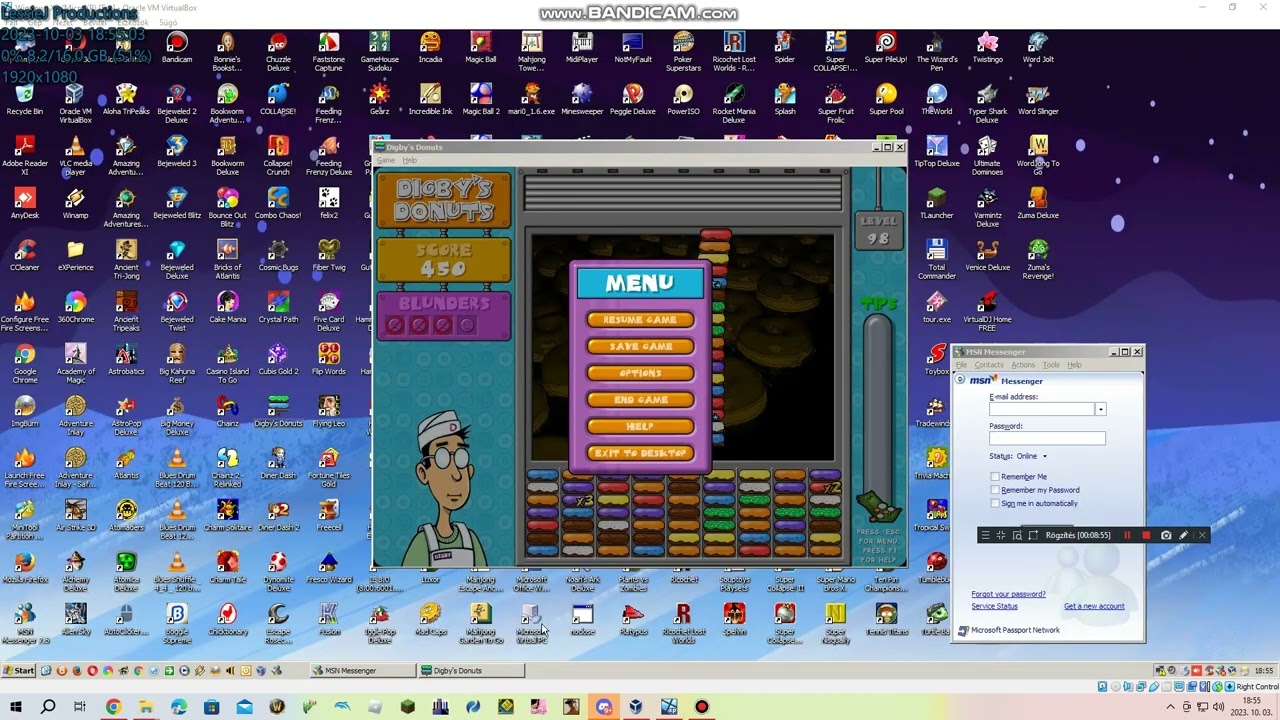Select End Game in the game menu

[x=640, y=400]
